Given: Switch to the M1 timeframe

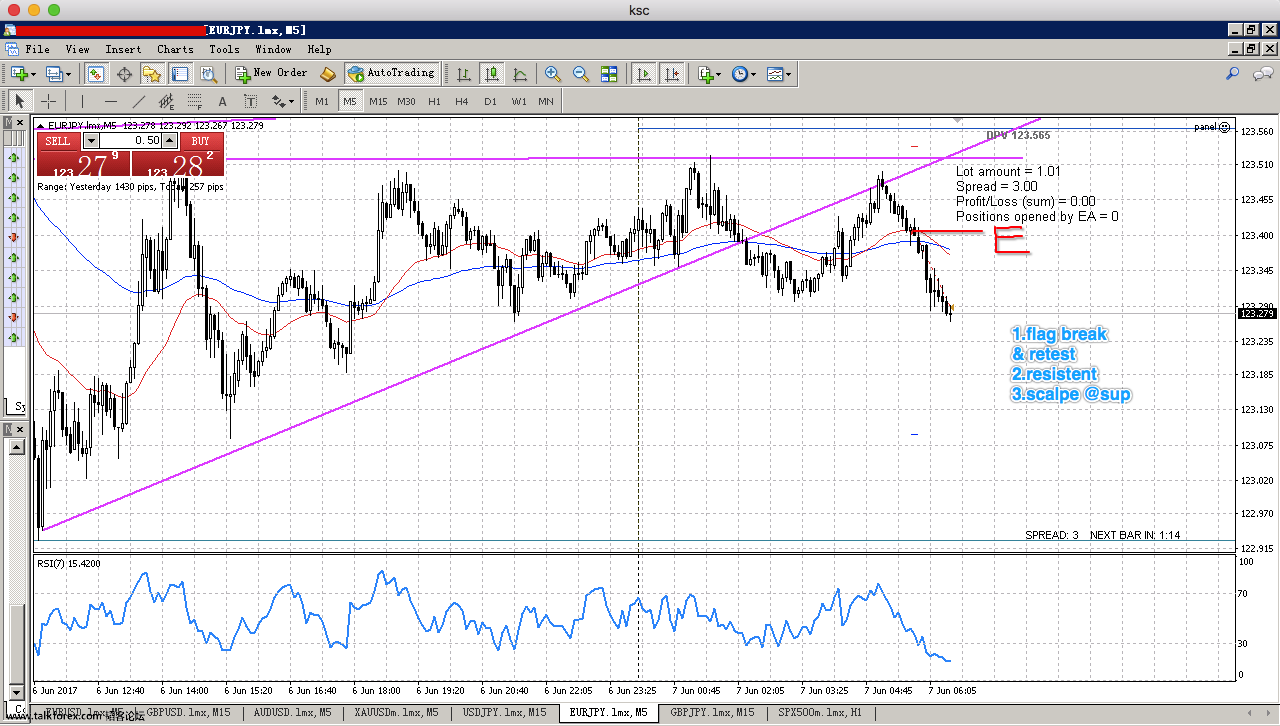Looking at the screenshot, I should point(321,101).
